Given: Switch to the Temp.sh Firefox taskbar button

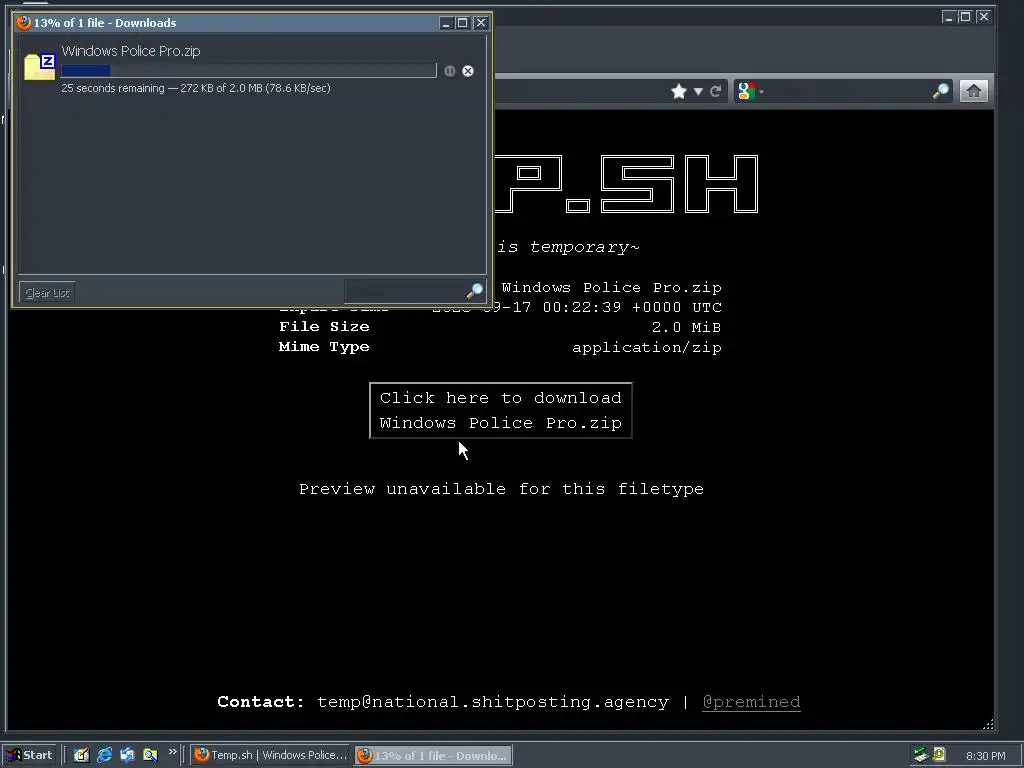Looking at the screenshot, I should (270, 755).
